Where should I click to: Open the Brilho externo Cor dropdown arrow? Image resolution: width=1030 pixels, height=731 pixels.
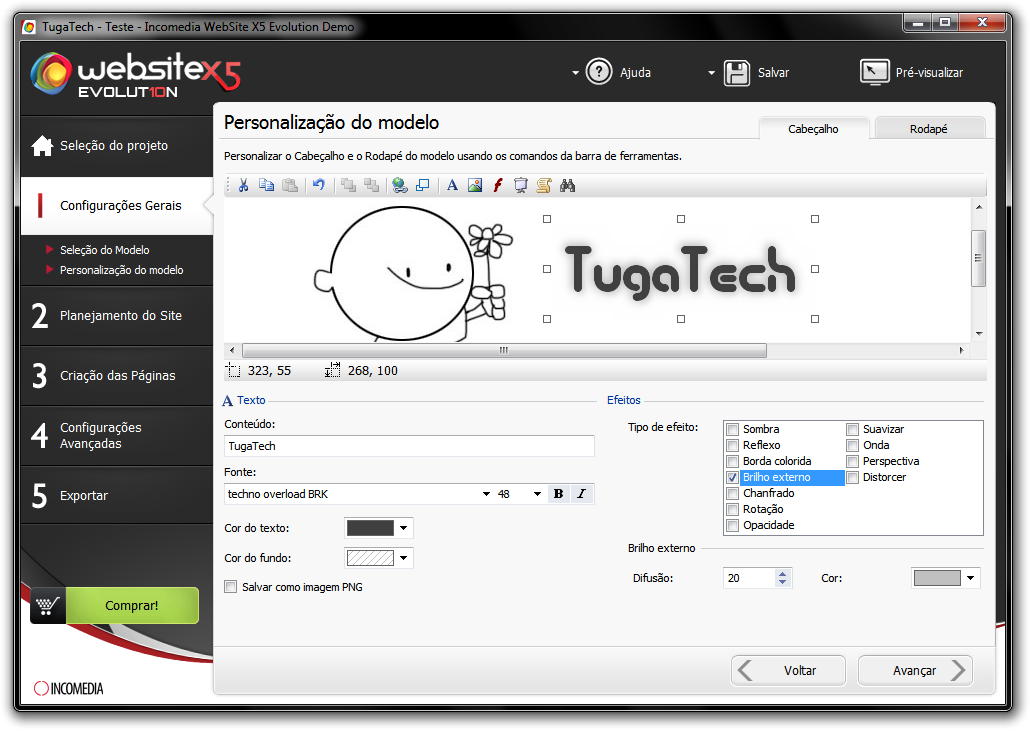click(971, 578)
